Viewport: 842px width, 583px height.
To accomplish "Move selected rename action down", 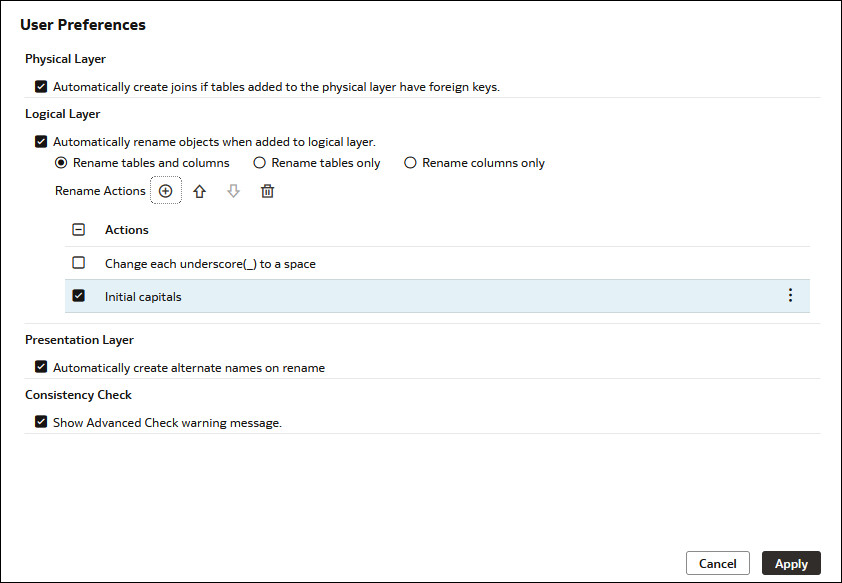I will coord(233,191).
